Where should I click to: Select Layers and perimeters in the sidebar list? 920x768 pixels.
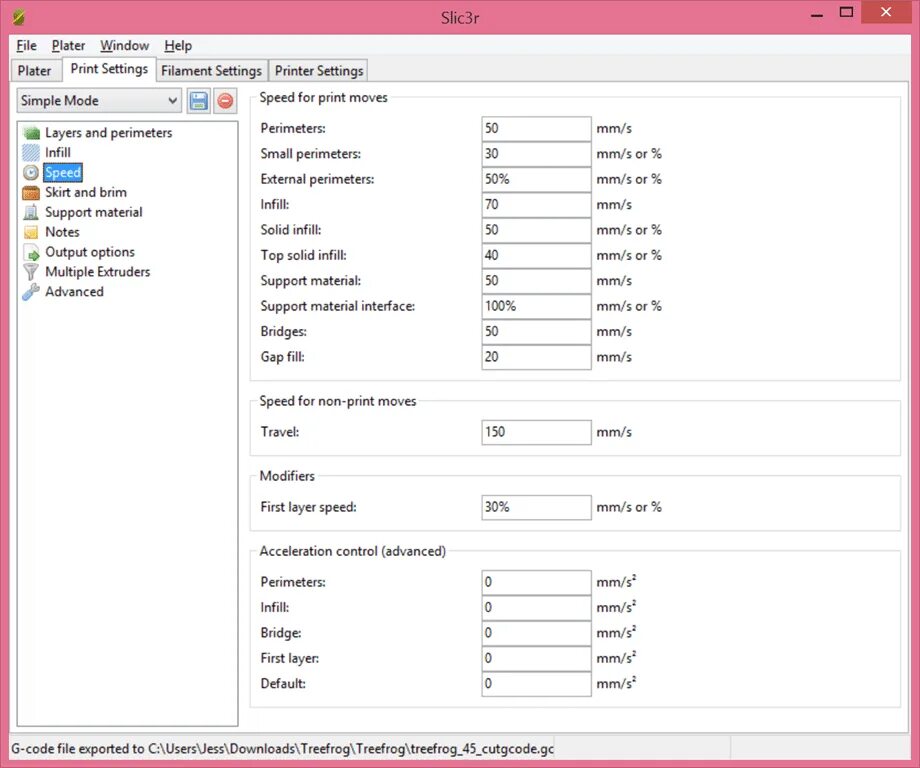coord(109,133)
